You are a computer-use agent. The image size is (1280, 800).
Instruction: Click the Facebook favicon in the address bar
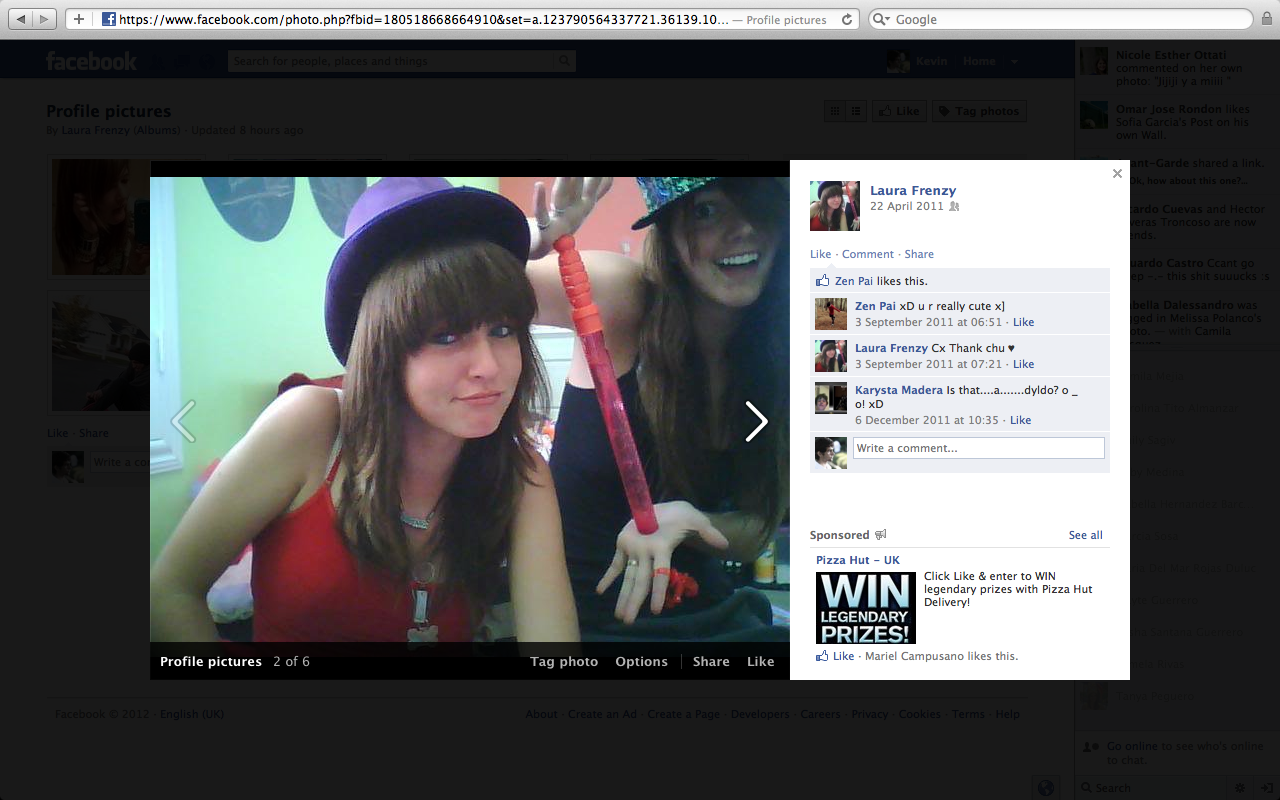(109, 19)
